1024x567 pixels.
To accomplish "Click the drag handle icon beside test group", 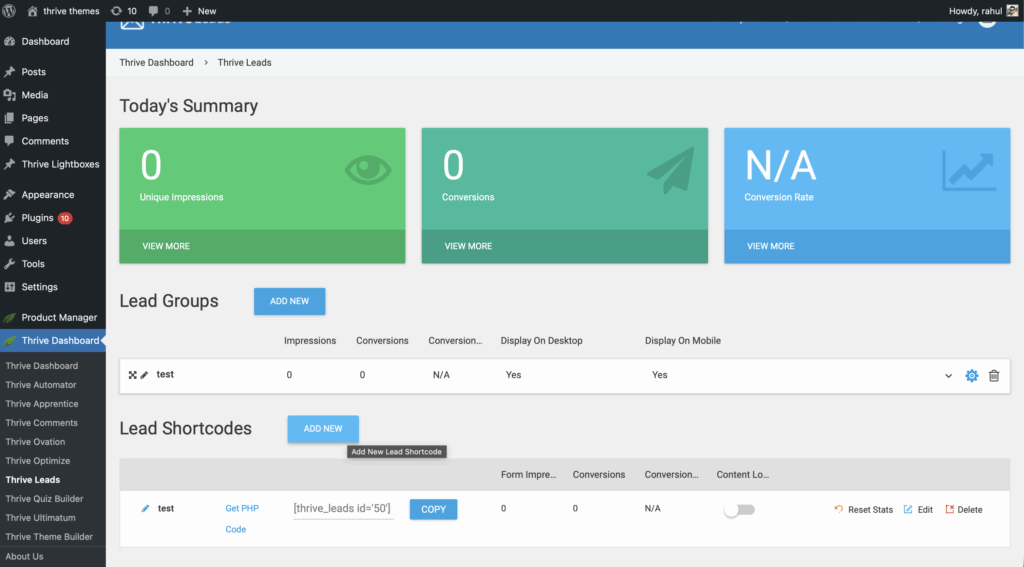I will pos(132,375).
